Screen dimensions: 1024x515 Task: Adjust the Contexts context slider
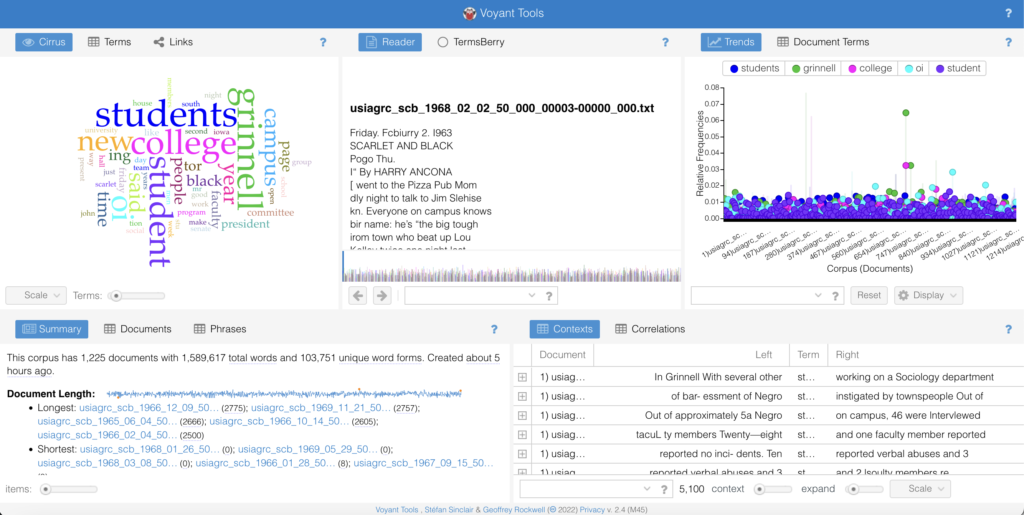[x=773, y=489]
